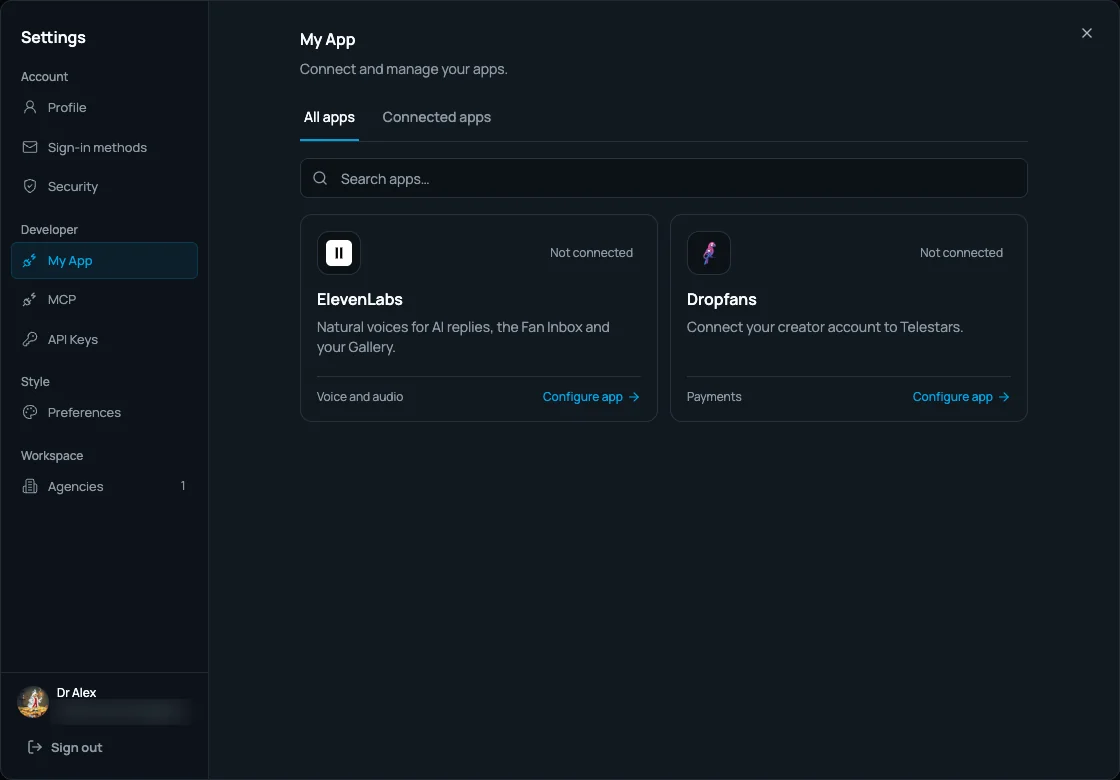1120x780 pixels.
Task: Configure the Dropfans app
Action: point(961,396)
